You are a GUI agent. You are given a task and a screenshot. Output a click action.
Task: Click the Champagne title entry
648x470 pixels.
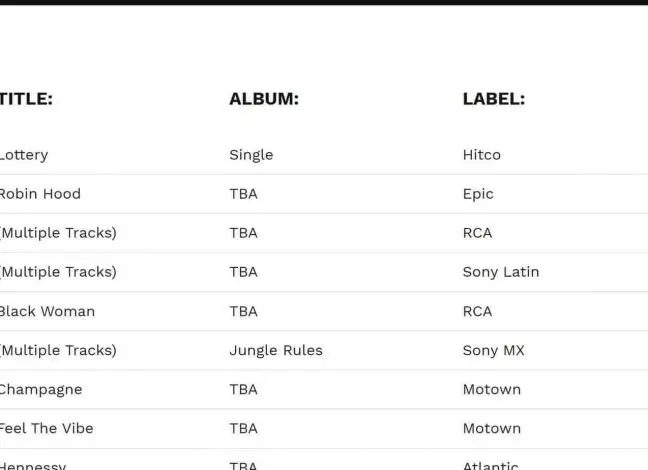click(x=41, y=389)
